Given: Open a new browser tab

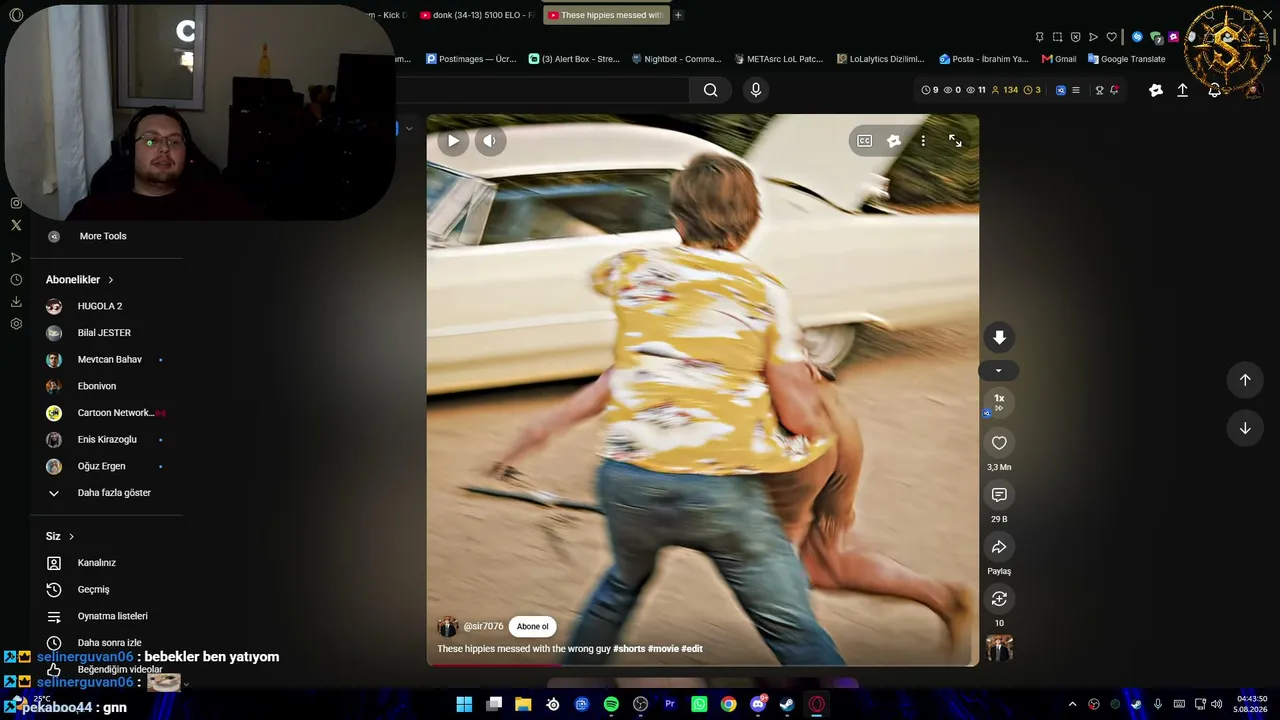Looking at the screenshot, I should point(678,15).
